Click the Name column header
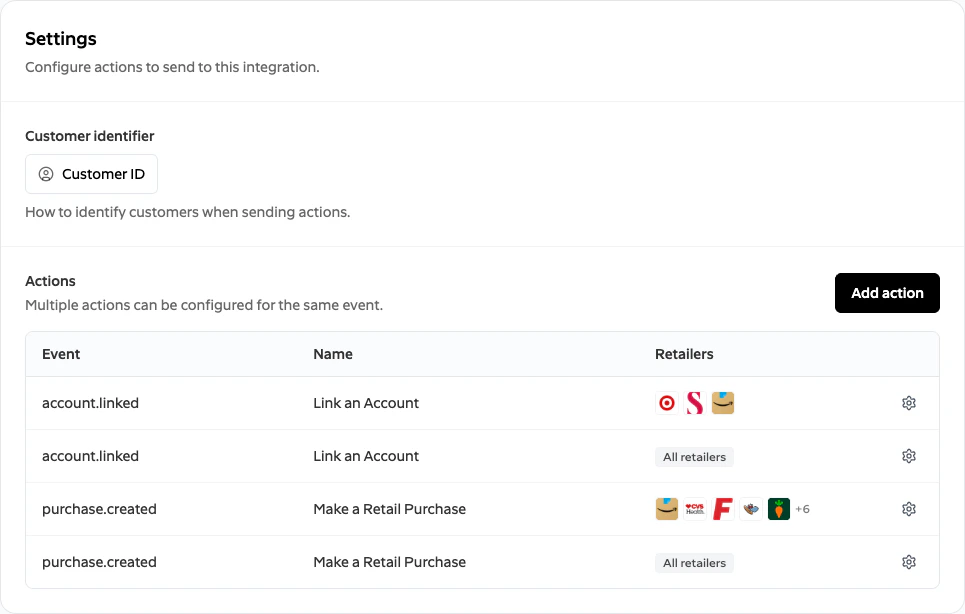 (333, 354)
